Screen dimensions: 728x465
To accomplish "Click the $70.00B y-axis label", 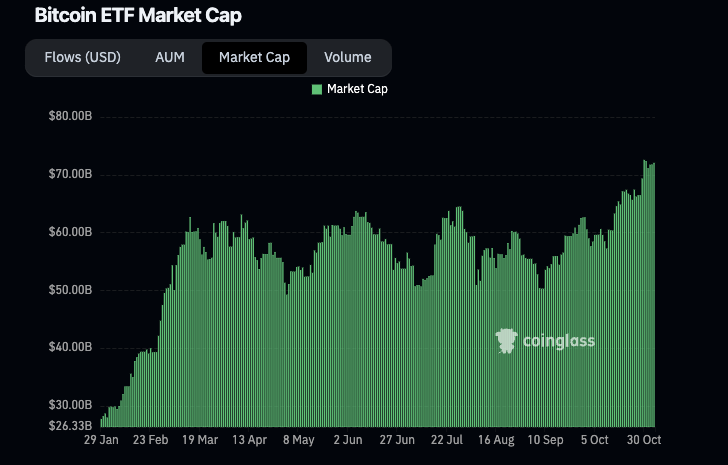I will click(70, 174).
